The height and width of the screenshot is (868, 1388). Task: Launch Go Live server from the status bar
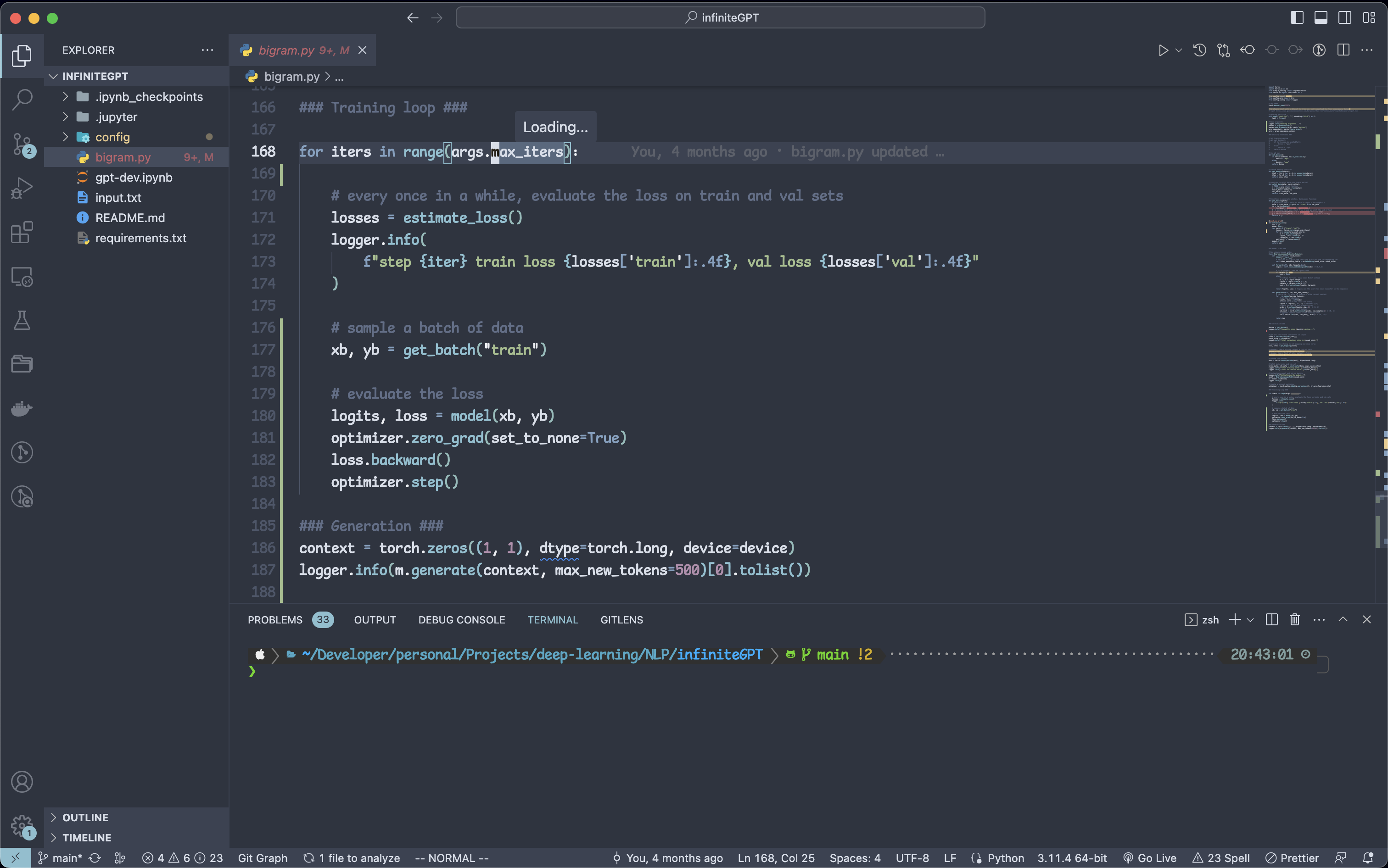click(x=1150, y=857)
